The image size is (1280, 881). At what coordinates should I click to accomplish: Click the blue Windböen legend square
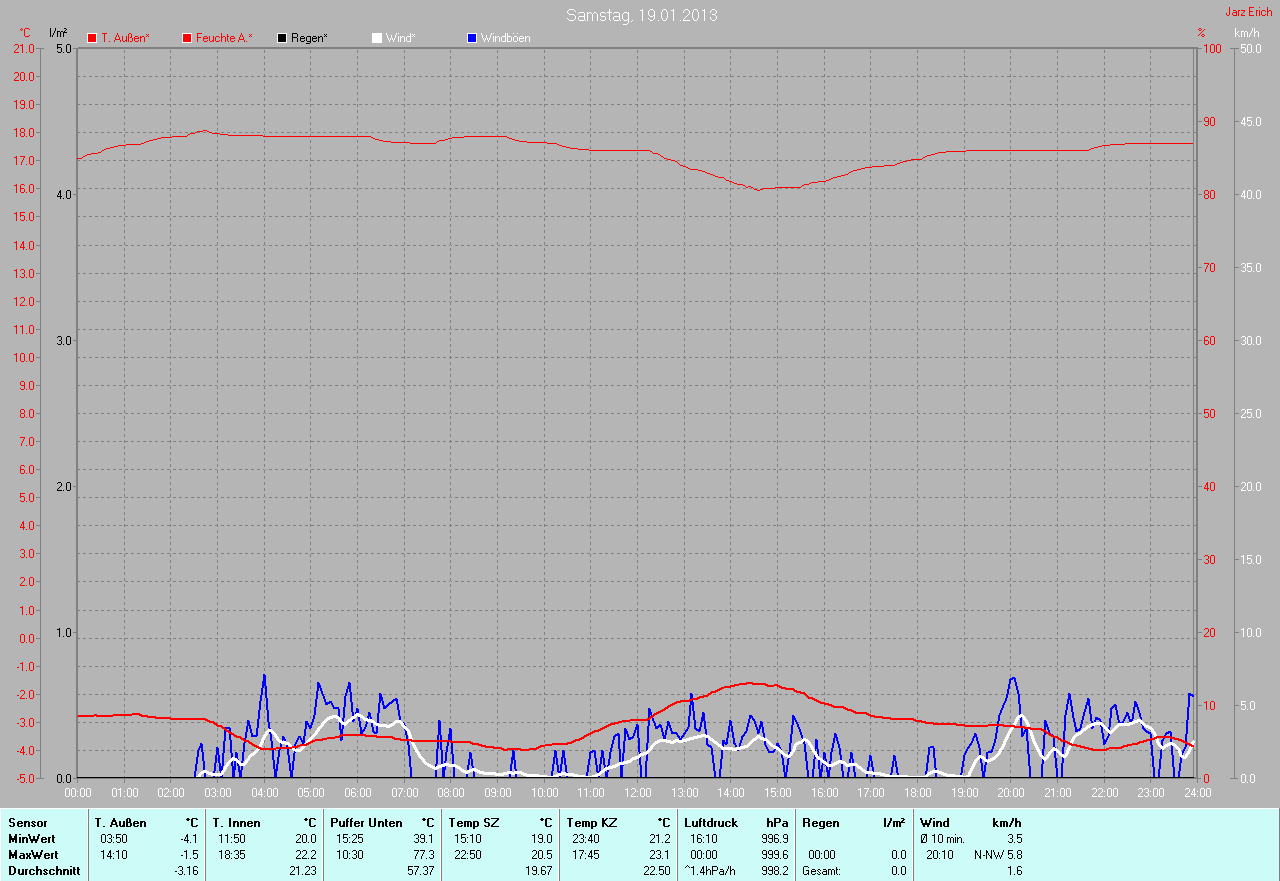472,38
